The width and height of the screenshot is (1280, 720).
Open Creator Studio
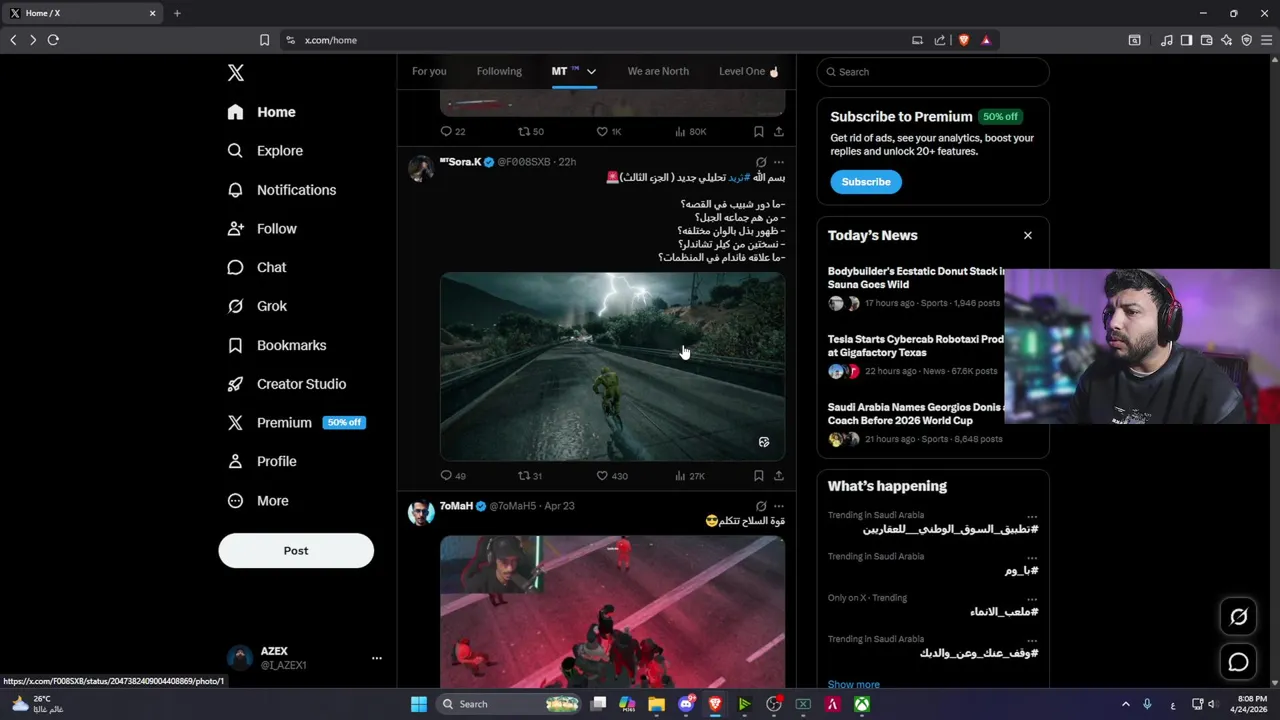pos(287,384)
